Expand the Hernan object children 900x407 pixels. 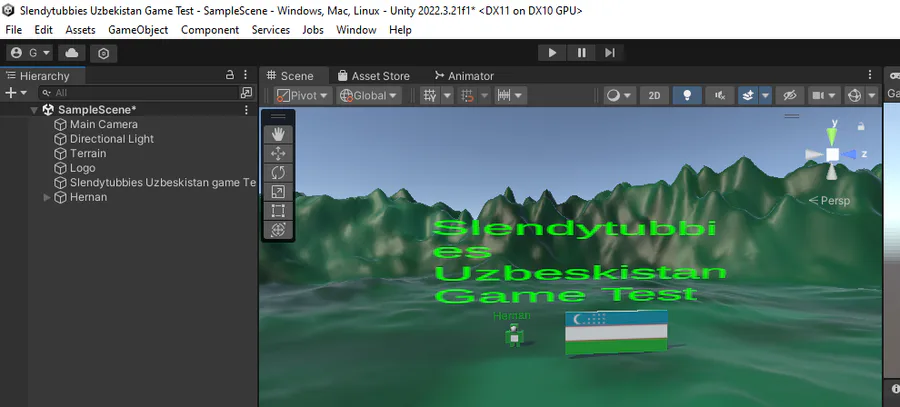47,197
